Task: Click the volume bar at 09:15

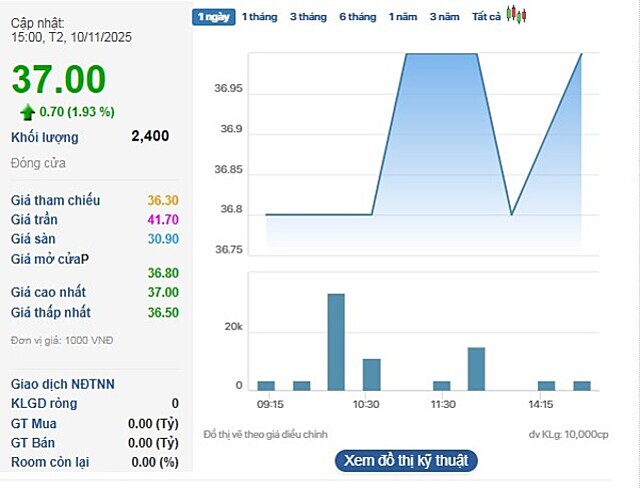Action: click(x=266, y=385)
